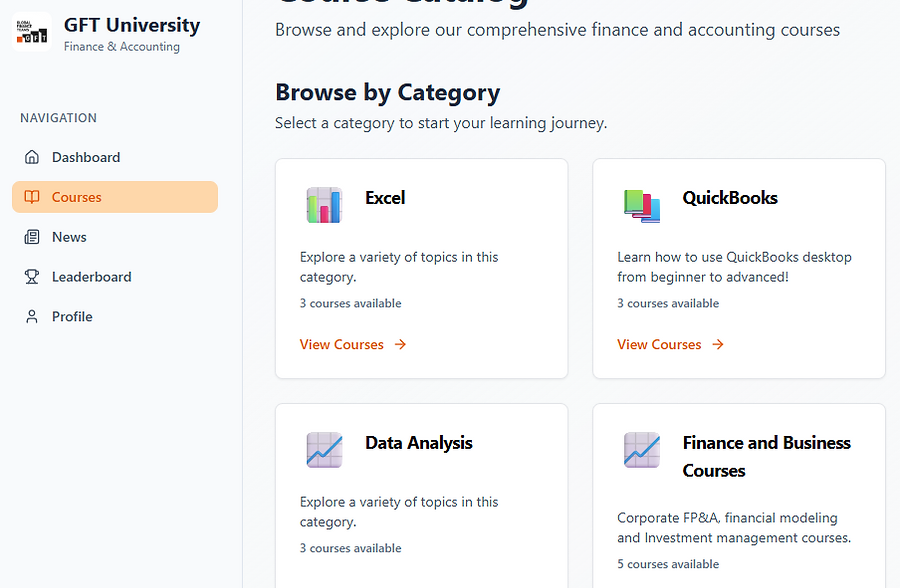Image resolution: width=900 pixels, height=588 pixels.
Task: Click the Data Analysis line chart icon
Action: 324,450
